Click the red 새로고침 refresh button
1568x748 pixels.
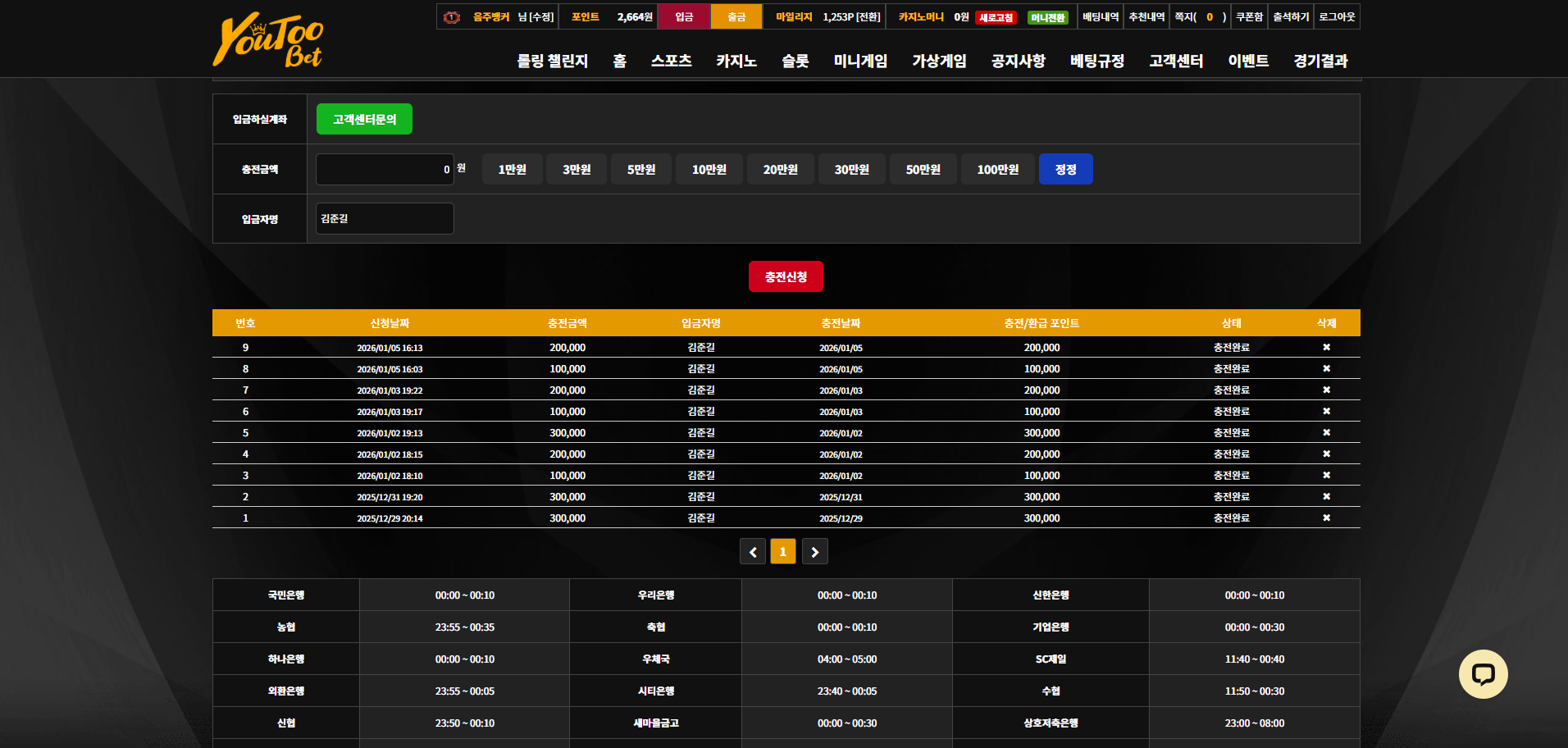coord(996,18)
